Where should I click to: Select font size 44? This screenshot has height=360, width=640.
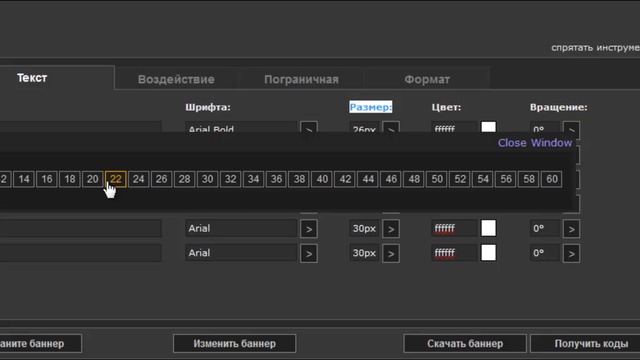[x=368, y=179]
